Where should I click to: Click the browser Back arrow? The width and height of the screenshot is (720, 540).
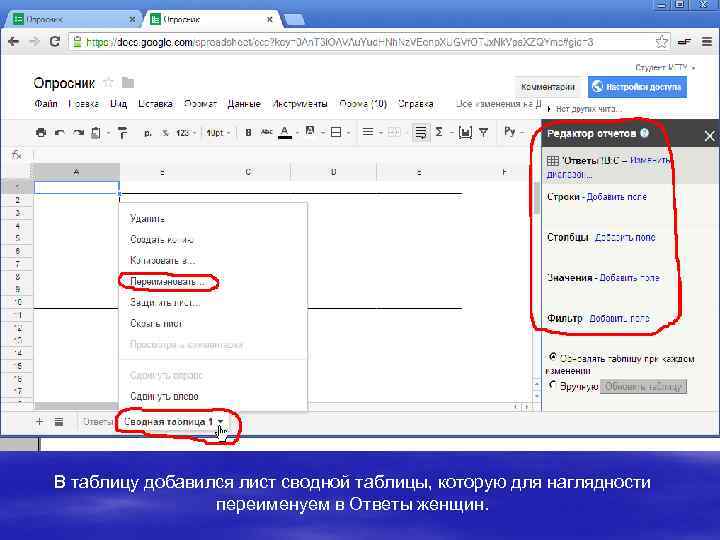click(13, 42)
